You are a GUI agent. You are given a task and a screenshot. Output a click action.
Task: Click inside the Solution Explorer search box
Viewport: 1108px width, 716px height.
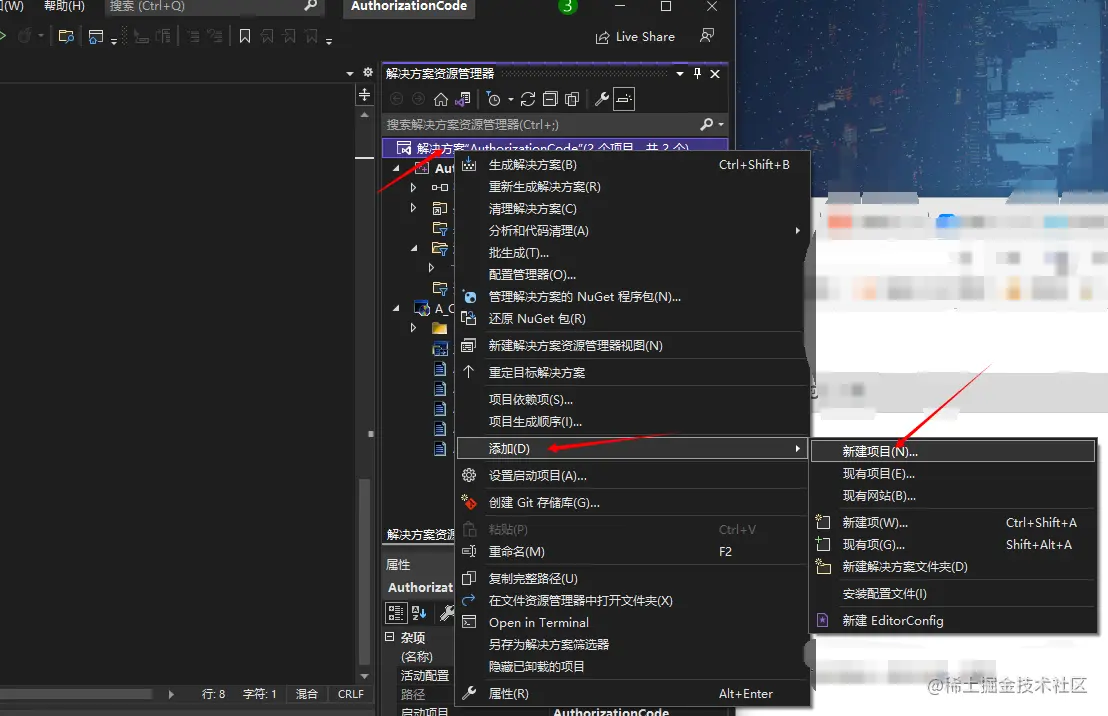pos(530,124)
